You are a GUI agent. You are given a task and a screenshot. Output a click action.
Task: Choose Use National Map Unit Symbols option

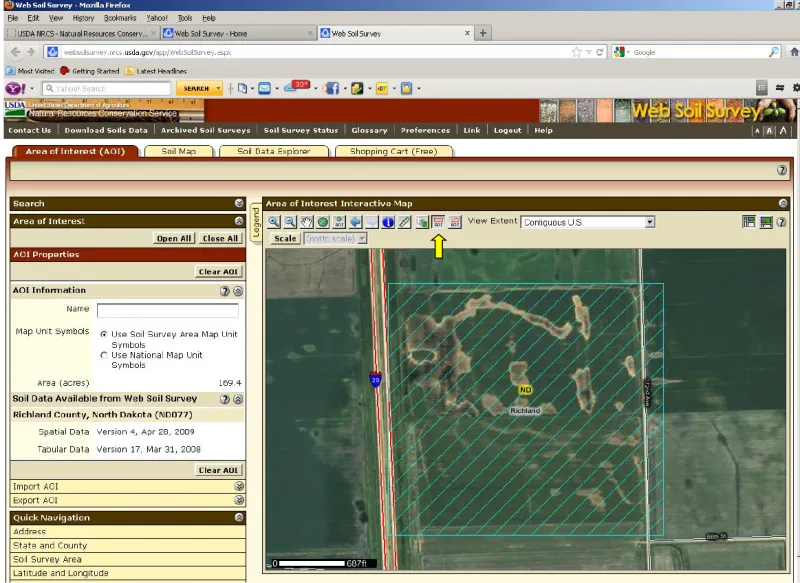pyautogui.click(x=103, y=355)
